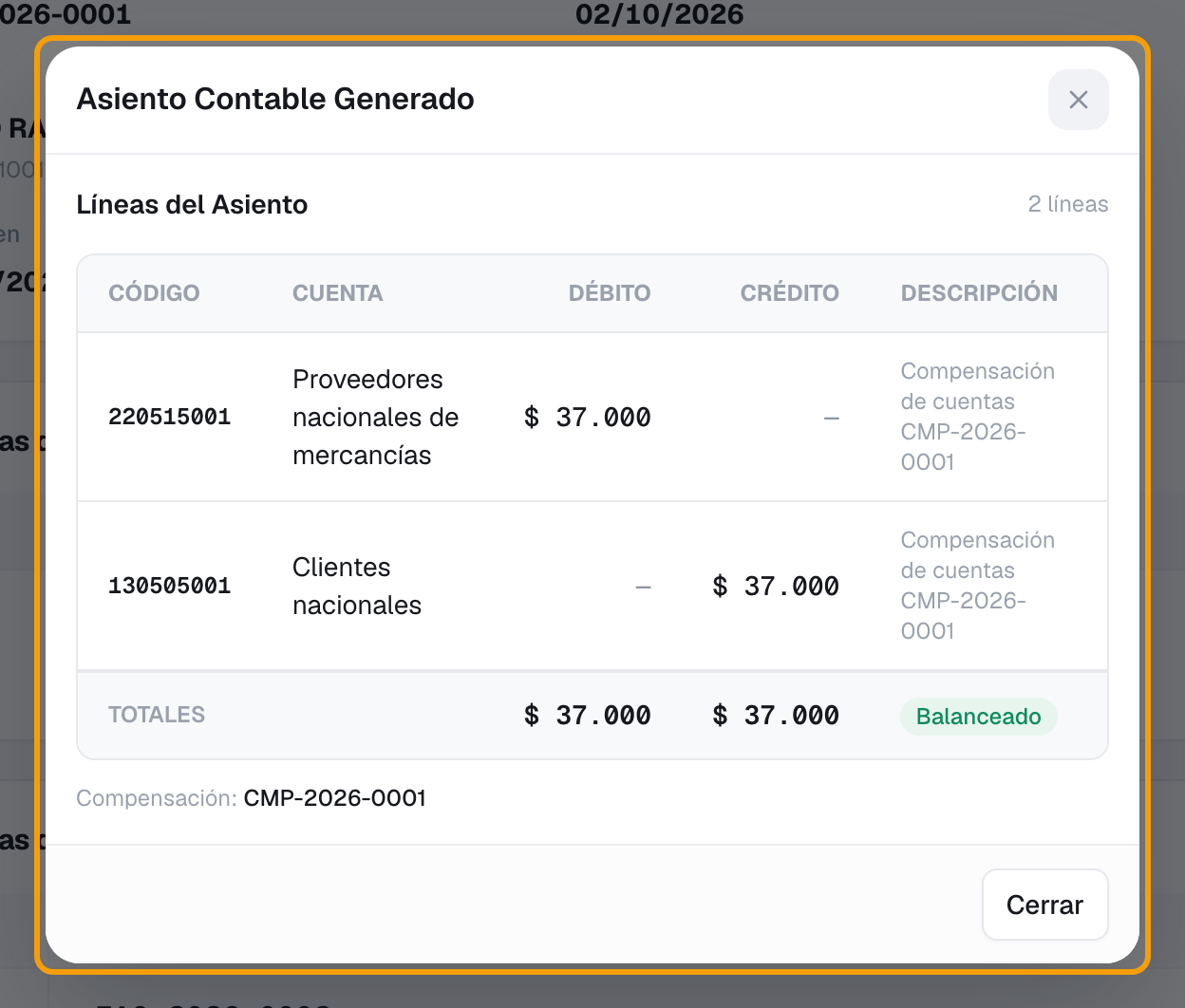Click the debit amount for Proveedores row
1185x1008 pixels.
588,417
